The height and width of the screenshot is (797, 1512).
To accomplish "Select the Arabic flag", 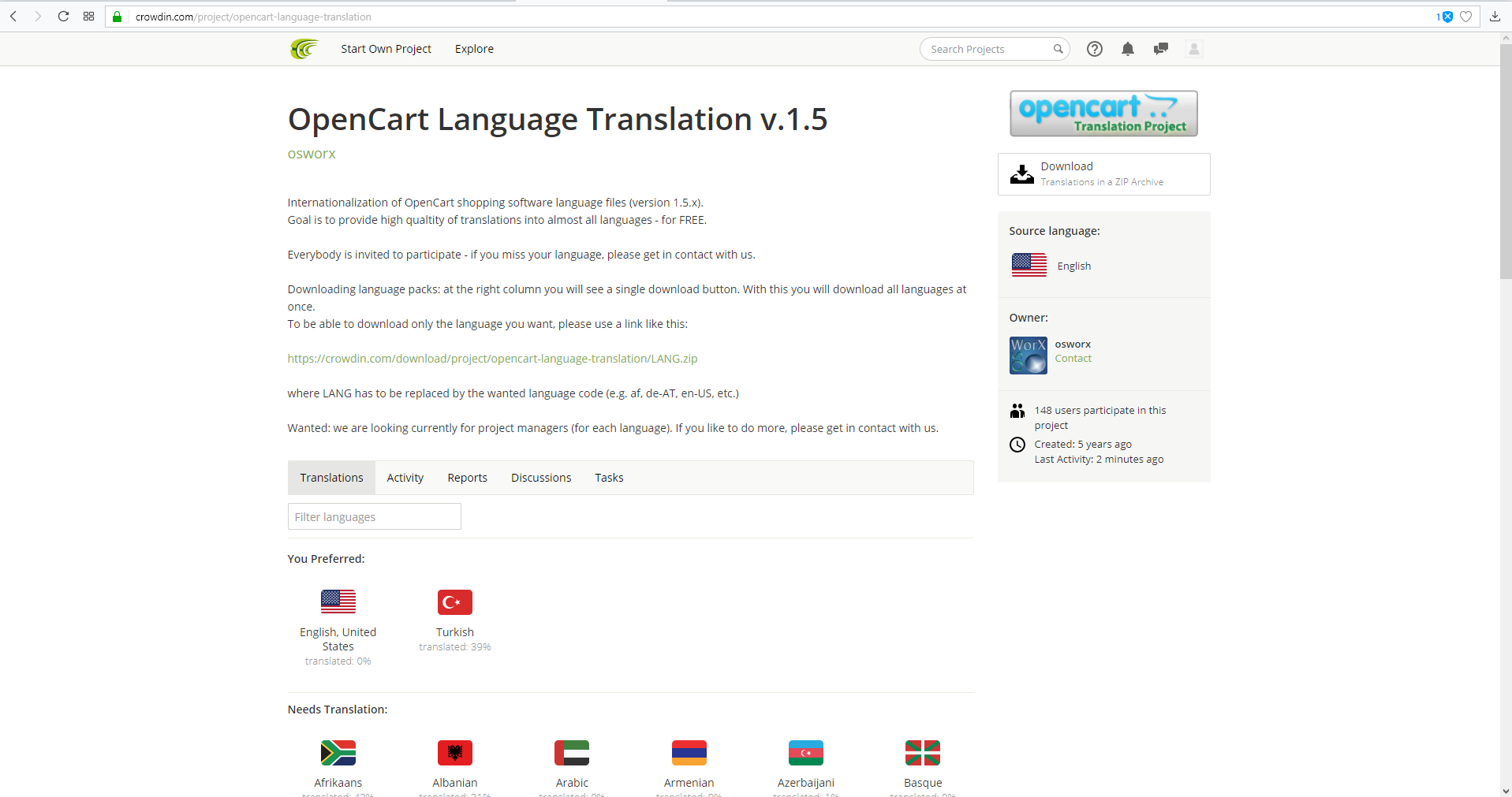I will (x=572, y=753).
